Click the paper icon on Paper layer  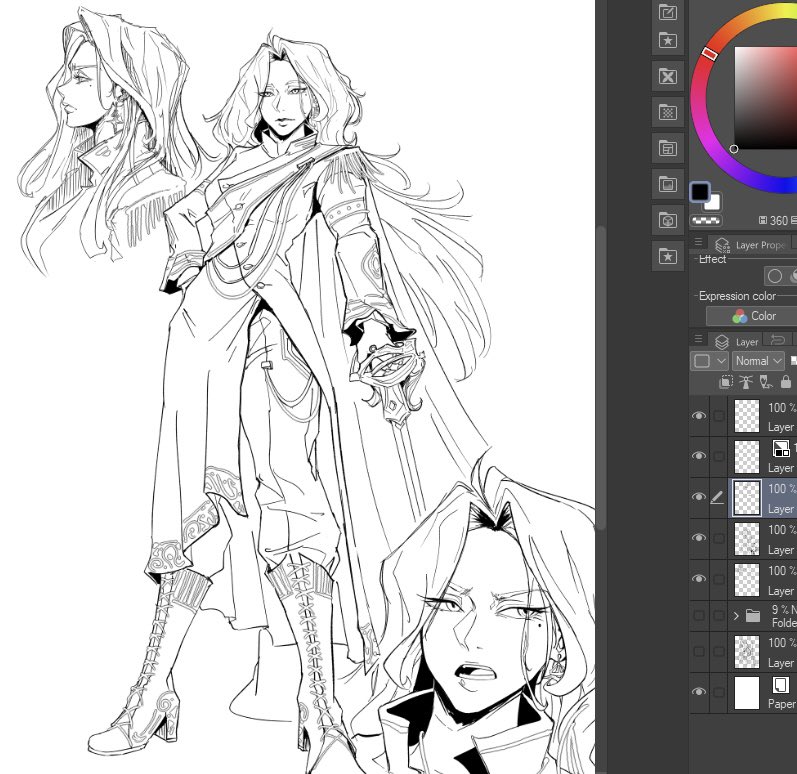click(x=781, y=685)
